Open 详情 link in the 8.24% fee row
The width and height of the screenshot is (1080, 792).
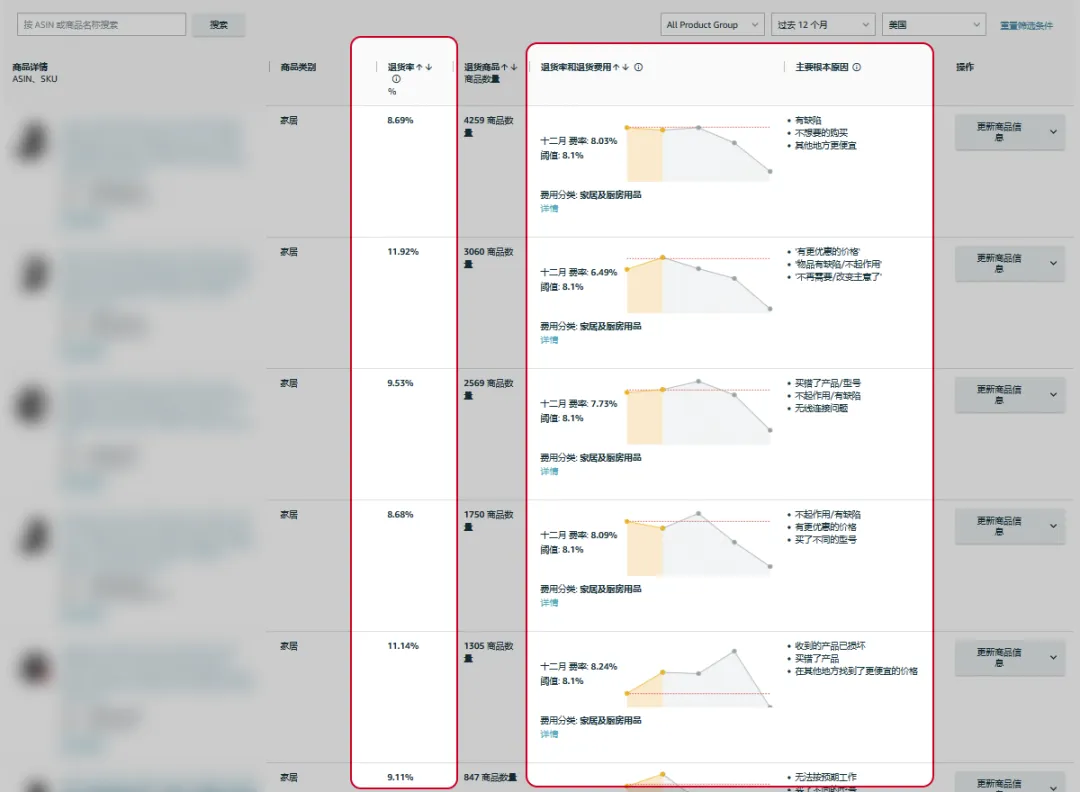(549, 734)
